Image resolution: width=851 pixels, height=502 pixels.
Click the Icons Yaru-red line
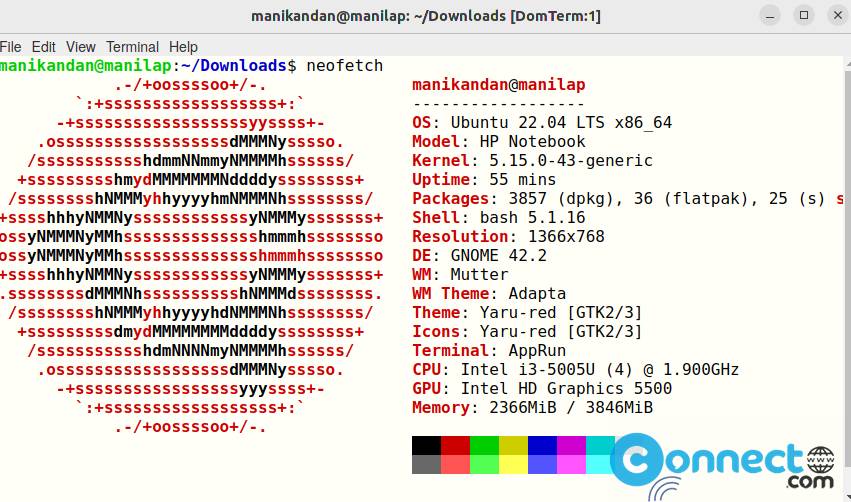[528, 332]
